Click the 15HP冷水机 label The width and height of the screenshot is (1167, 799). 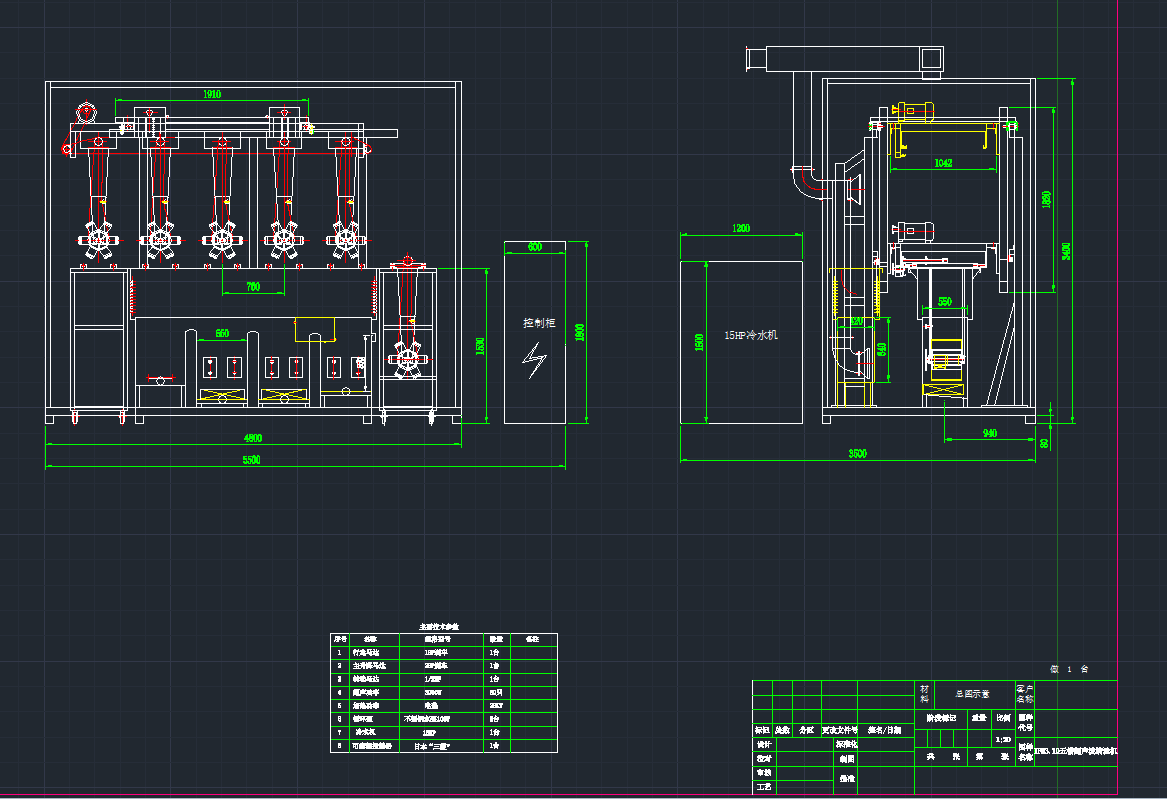[x=750, y=335]
